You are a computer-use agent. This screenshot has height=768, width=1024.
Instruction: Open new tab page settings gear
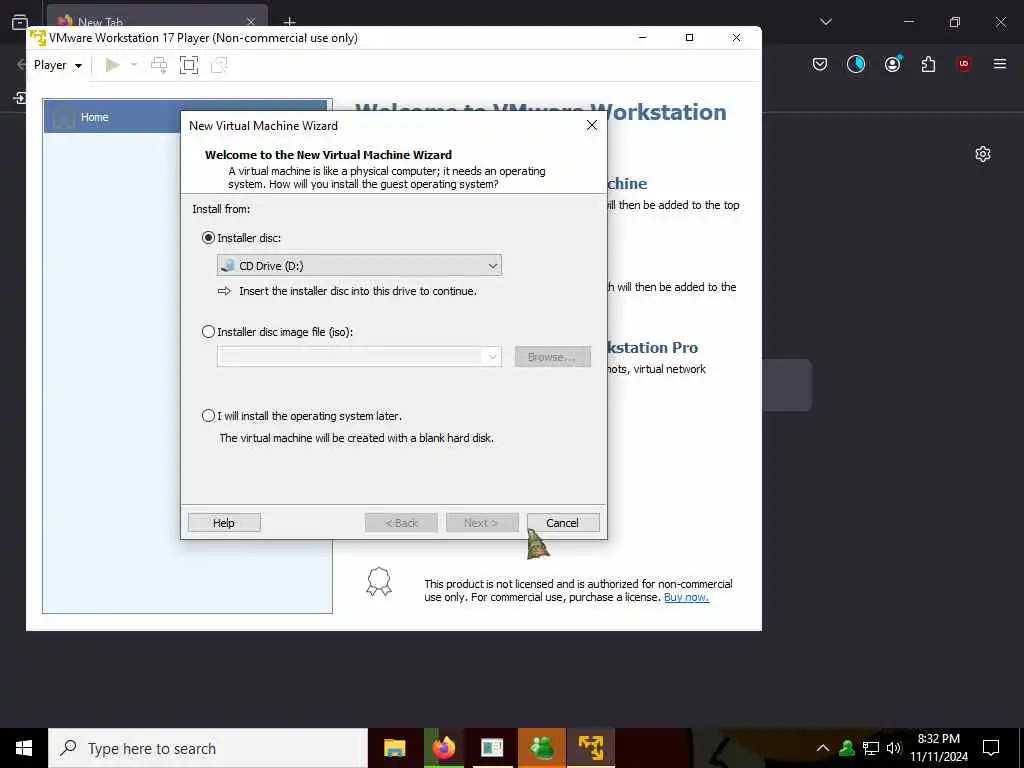pyautogui.click(x=983, y=154)
